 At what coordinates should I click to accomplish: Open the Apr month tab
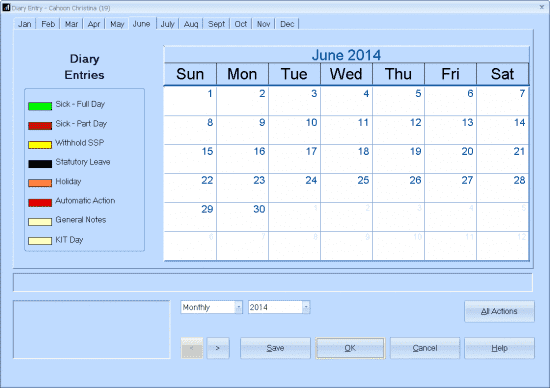tap(94, 24)
